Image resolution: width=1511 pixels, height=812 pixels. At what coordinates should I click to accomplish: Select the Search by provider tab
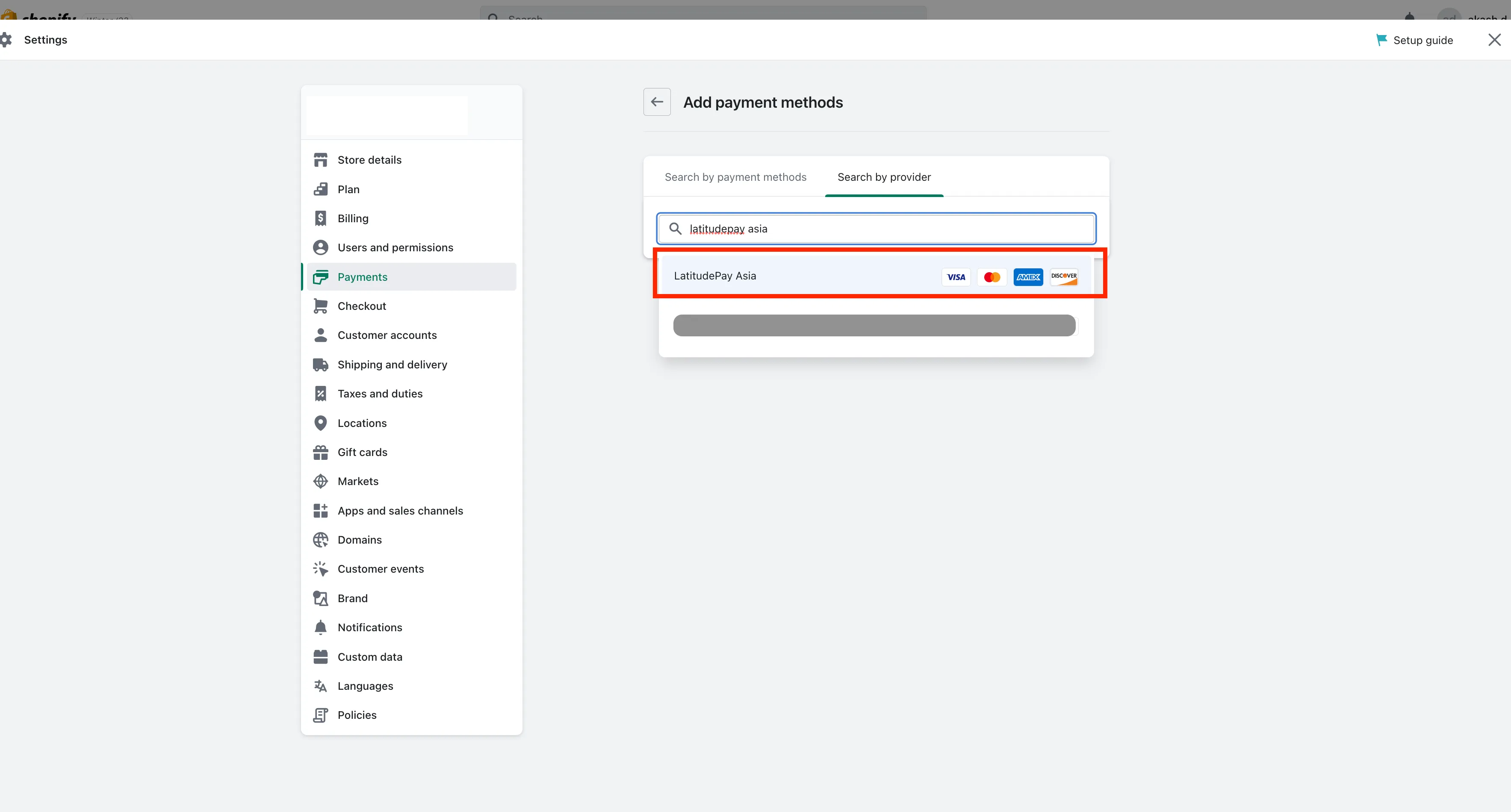click(x=884, y=177)
